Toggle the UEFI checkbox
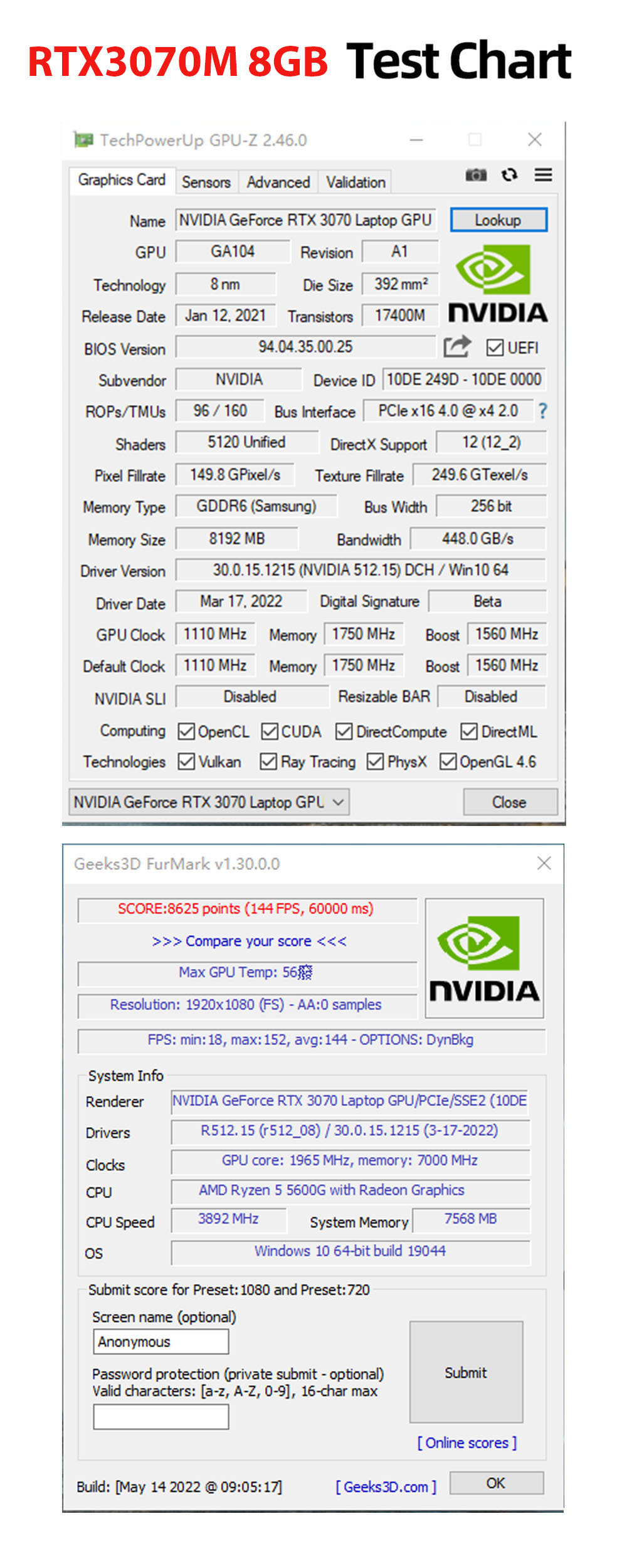The width and height of the screenshot is (627, 1568). pyautogui.click(x=495, y=347)
